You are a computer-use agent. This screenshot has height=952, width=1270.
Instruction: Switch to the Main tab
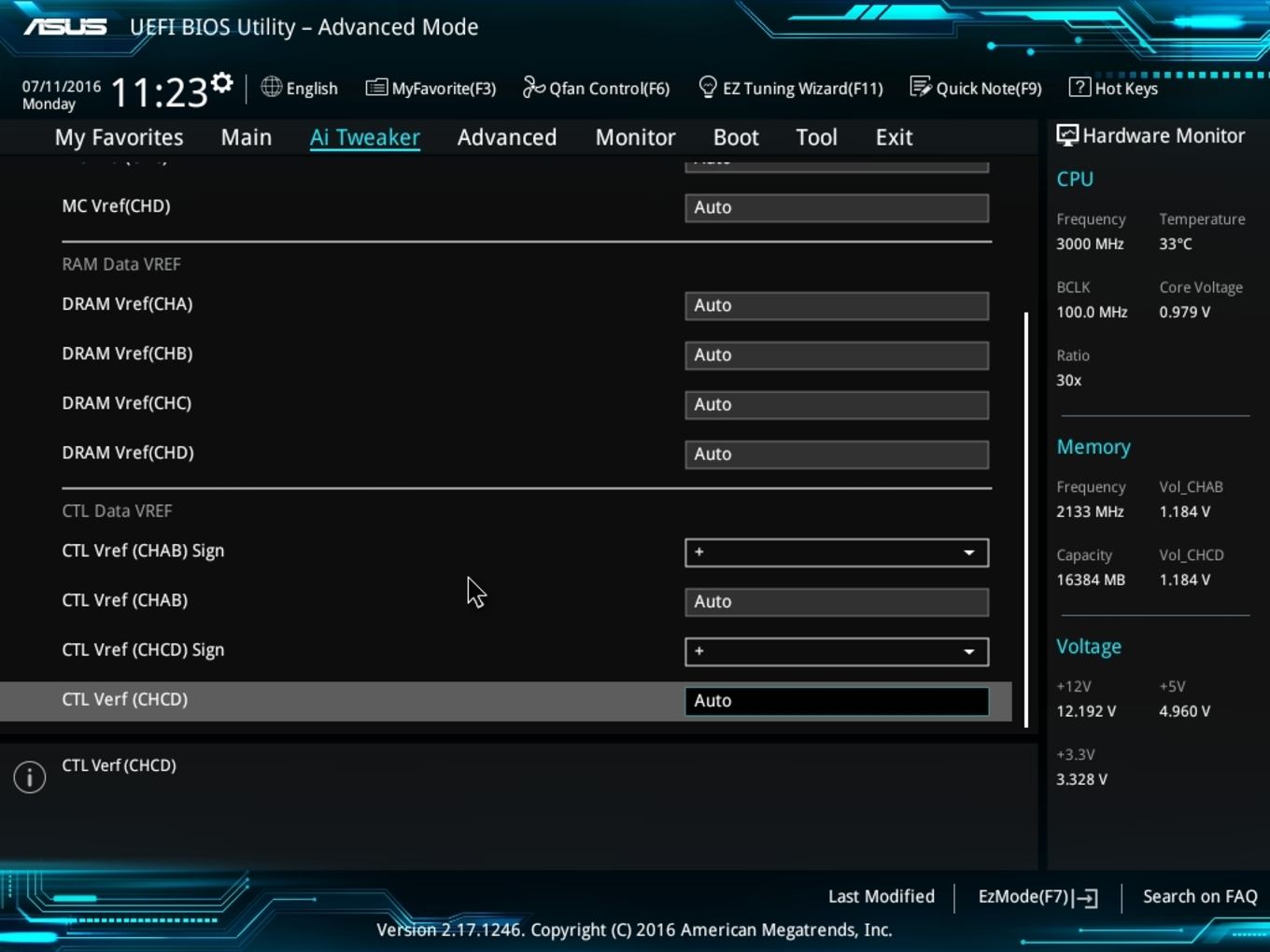[x=247, y=137]
